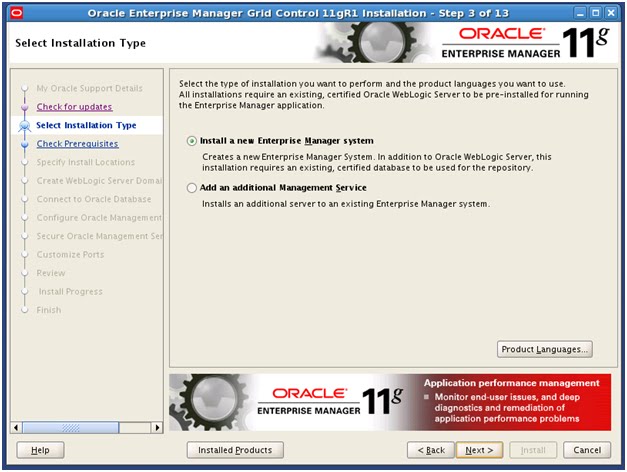Click right arrow of steps panel scrollbar
Image resolution: width=627 pixels, height=472 pixels.
pyautogui.click(x=157, y=428)
